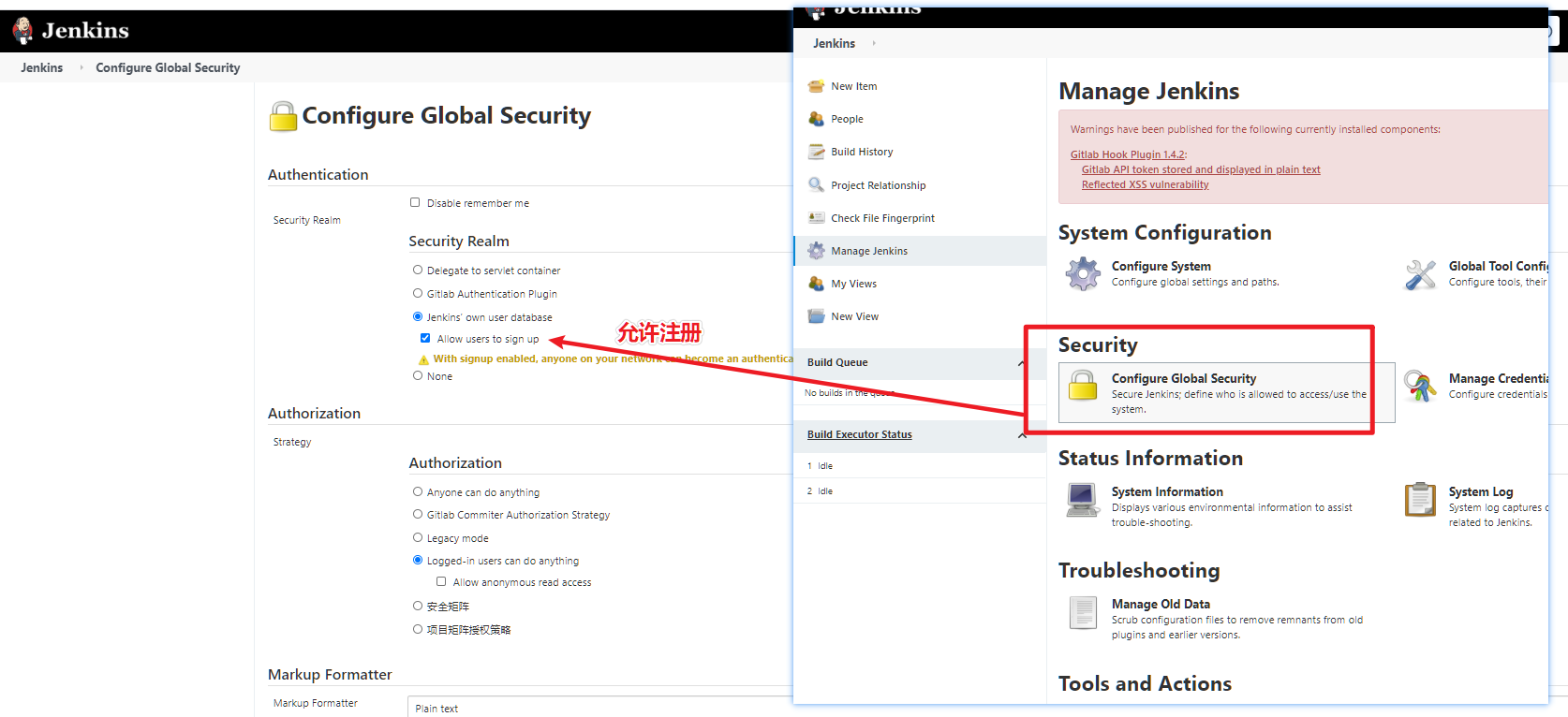Collapse the Build Queue panel
Viewport: 1568px width, 717px height.
(x=1022, y=363)
